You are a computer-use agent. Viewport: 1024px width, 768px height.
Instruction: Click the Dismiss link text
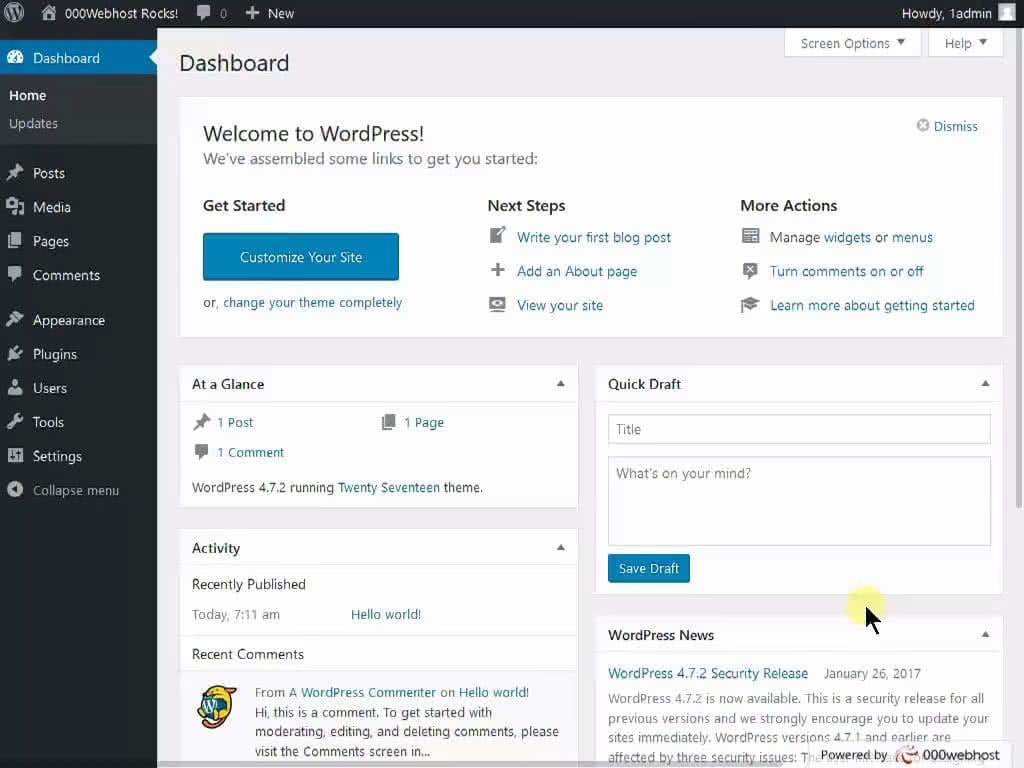click(x=955, y=126)
